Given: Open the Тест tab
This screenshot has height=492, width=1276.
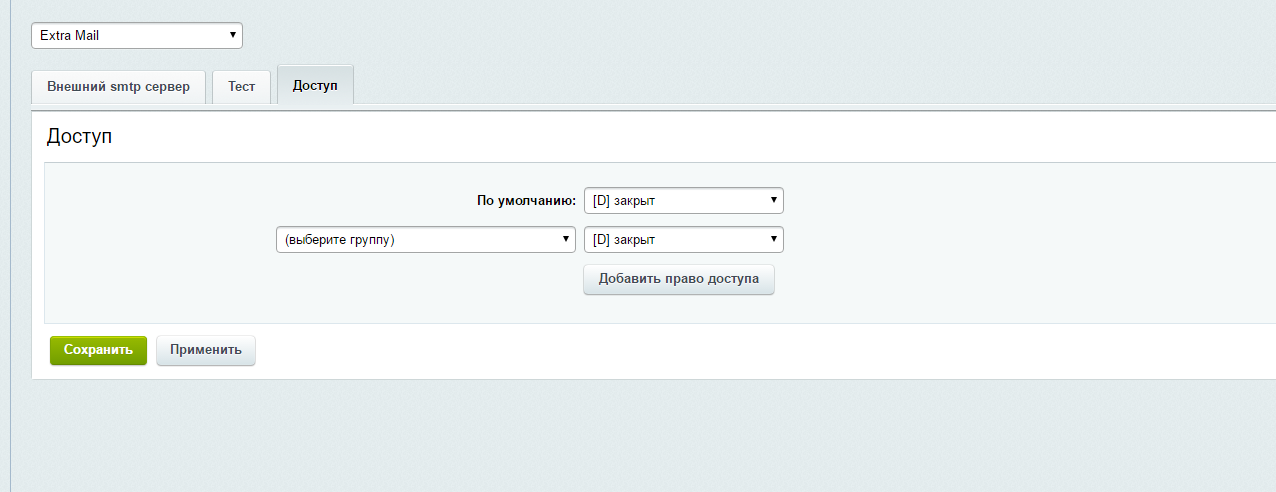Looking at the screenshot, I should pos(241,87).
